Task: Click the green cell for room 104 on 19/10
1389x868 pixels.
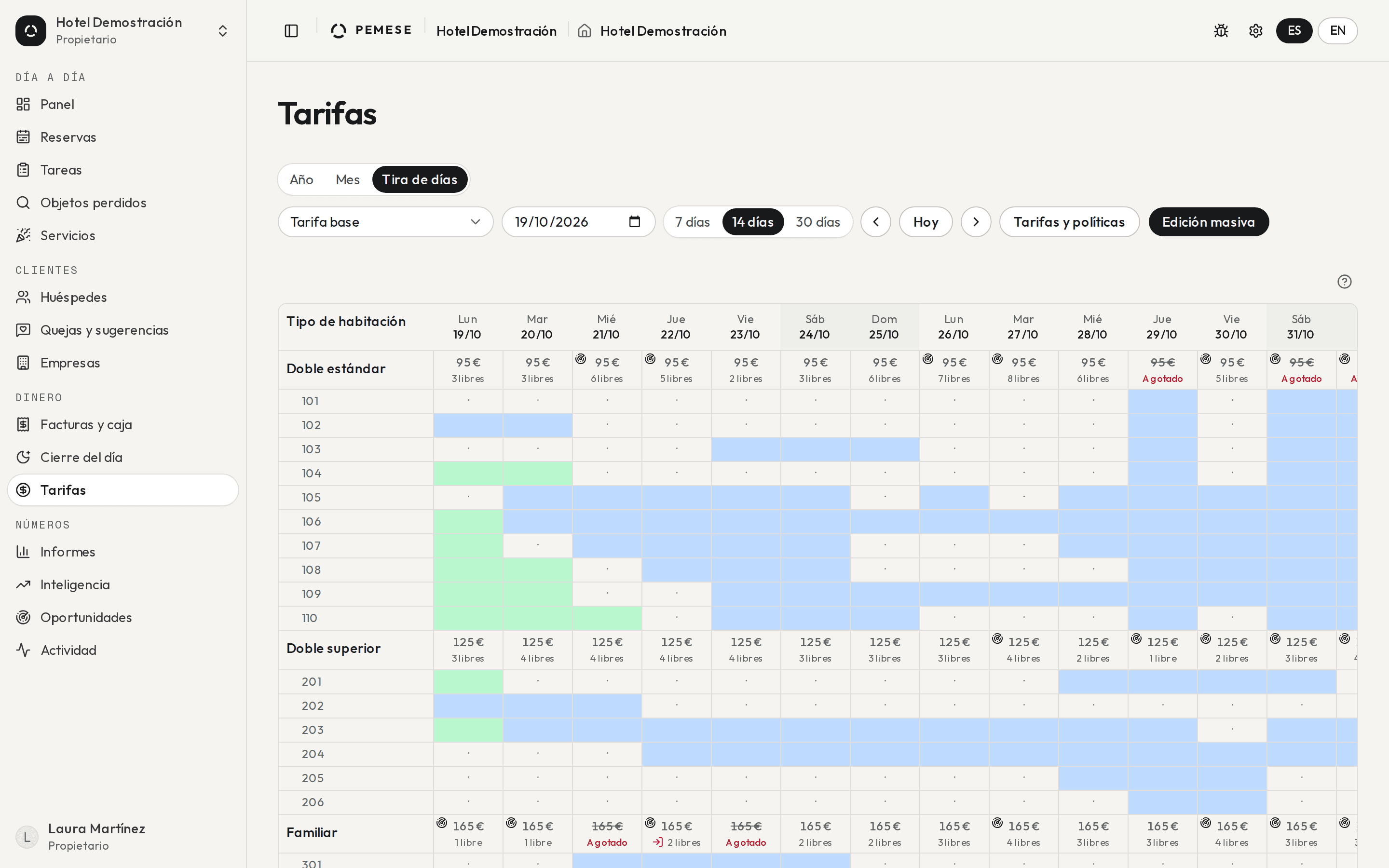Action: pos(468,474)
